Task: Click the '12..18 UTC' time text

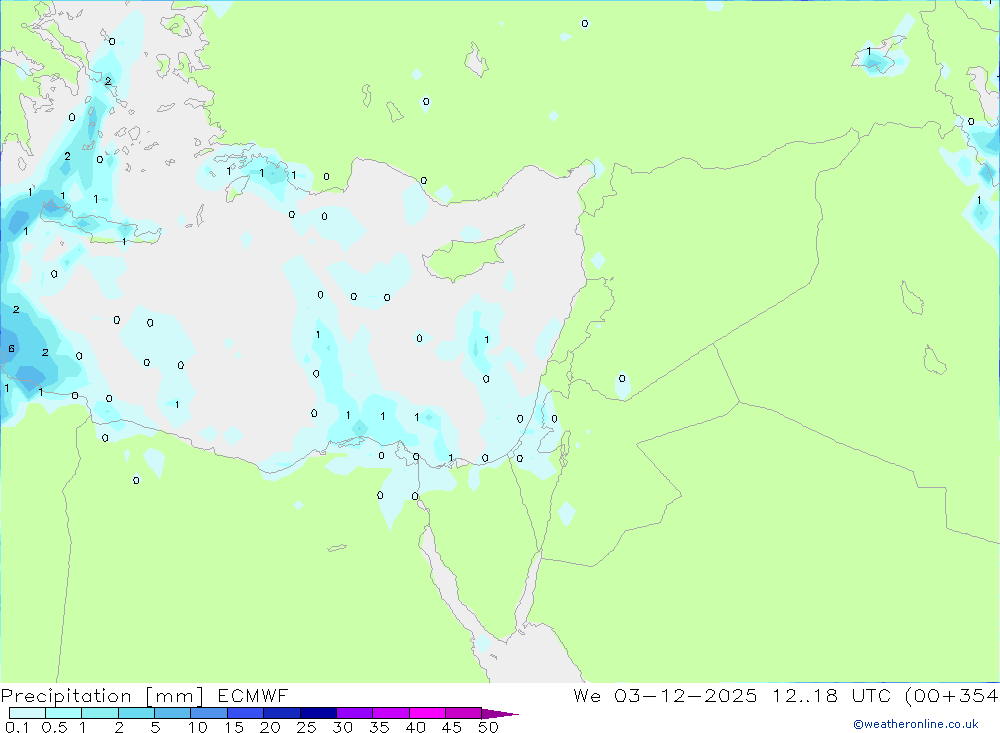Action: (x=831, y=696)
